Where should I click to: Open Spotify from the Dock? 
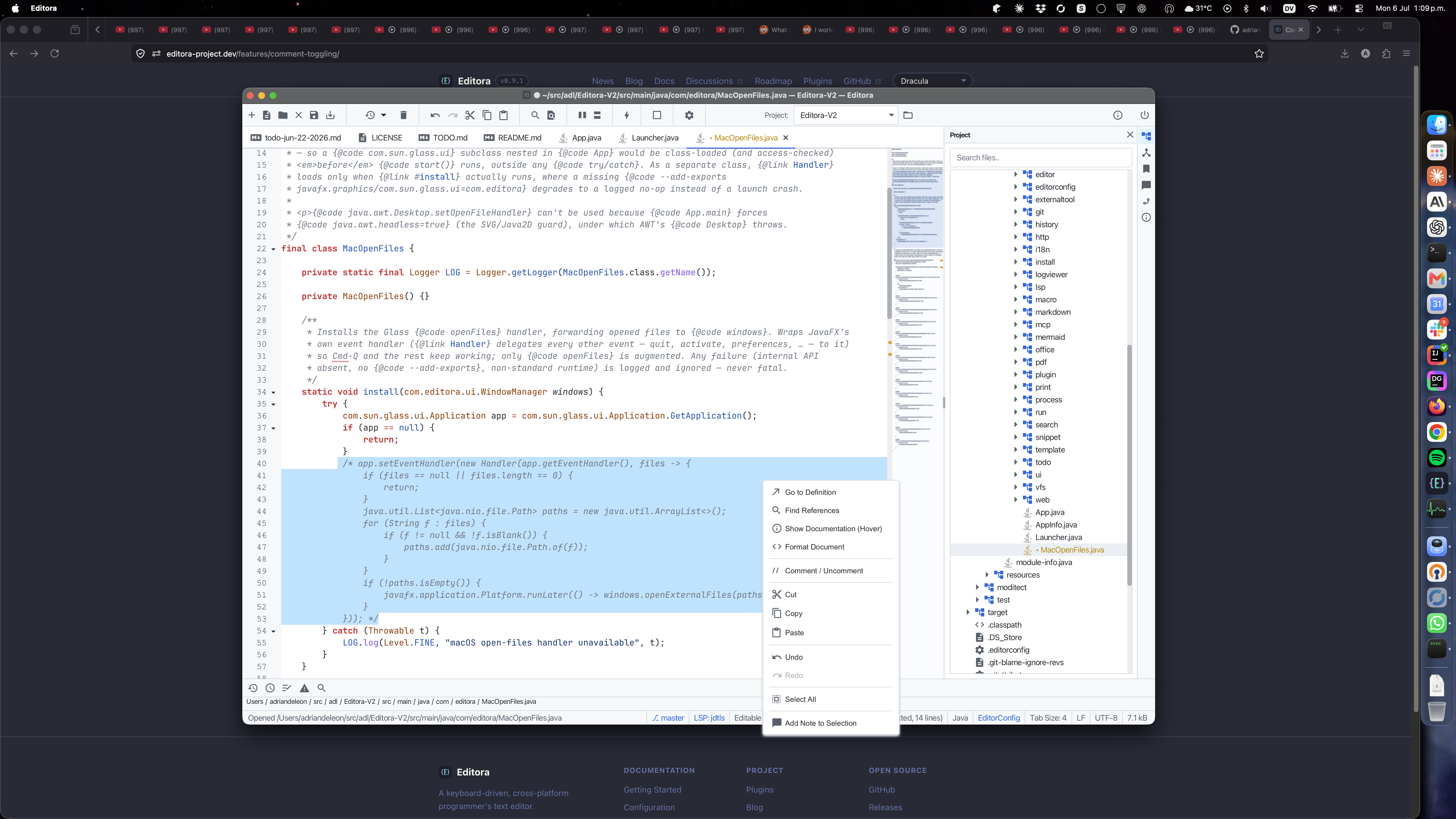tap(1437, 457)
